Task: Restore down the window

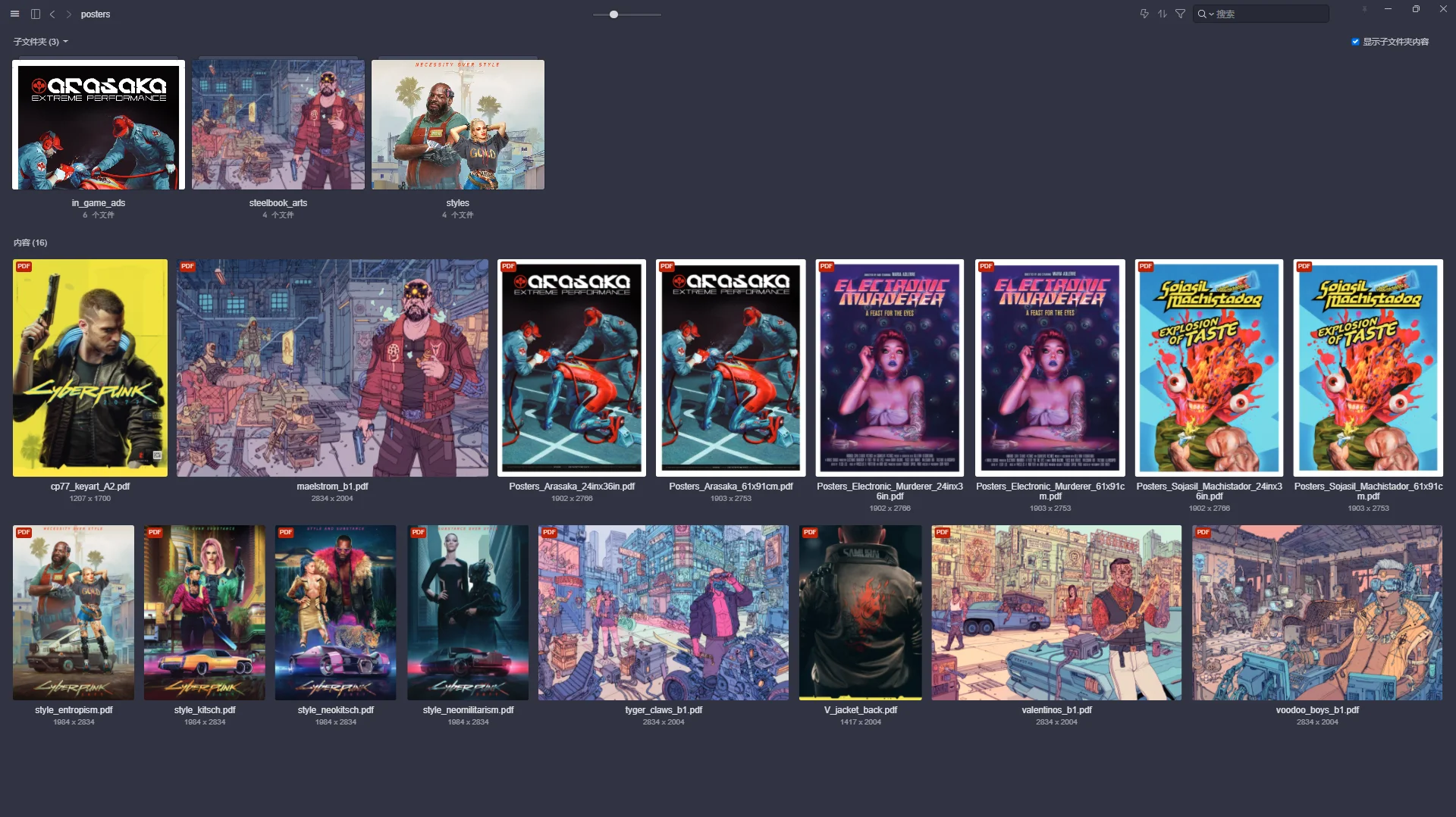Action: point(1416,9)
